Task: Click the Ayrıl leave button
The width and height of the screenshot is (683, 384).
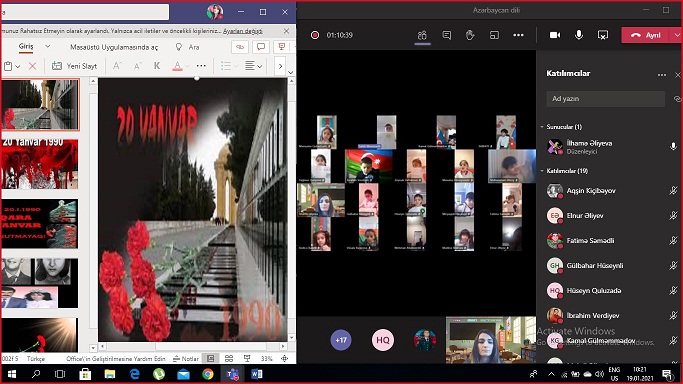Action: click(x=646, y=35)
